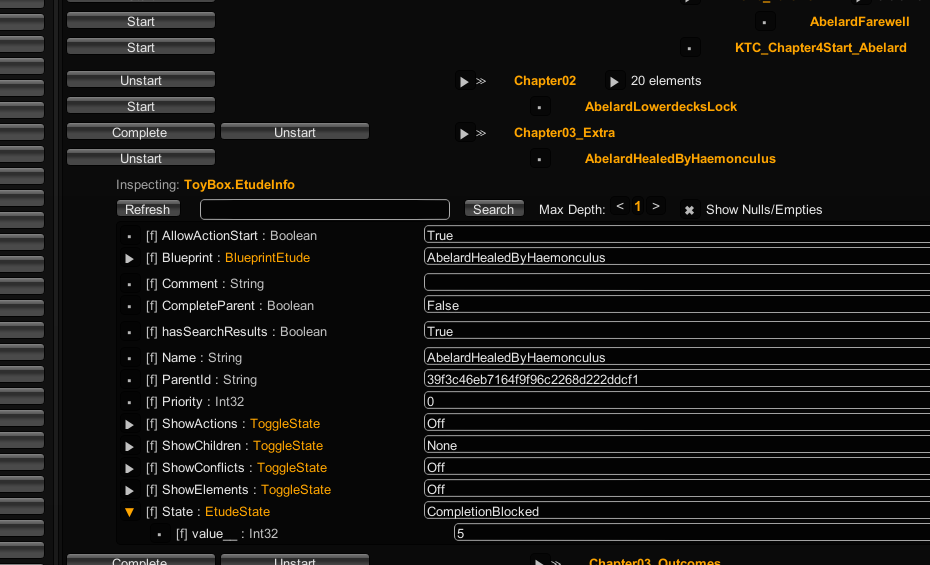The height and width of the screenshot is (565, 930).
Task: Click the empty Comment value field
Action: click(x=677, y=282)
